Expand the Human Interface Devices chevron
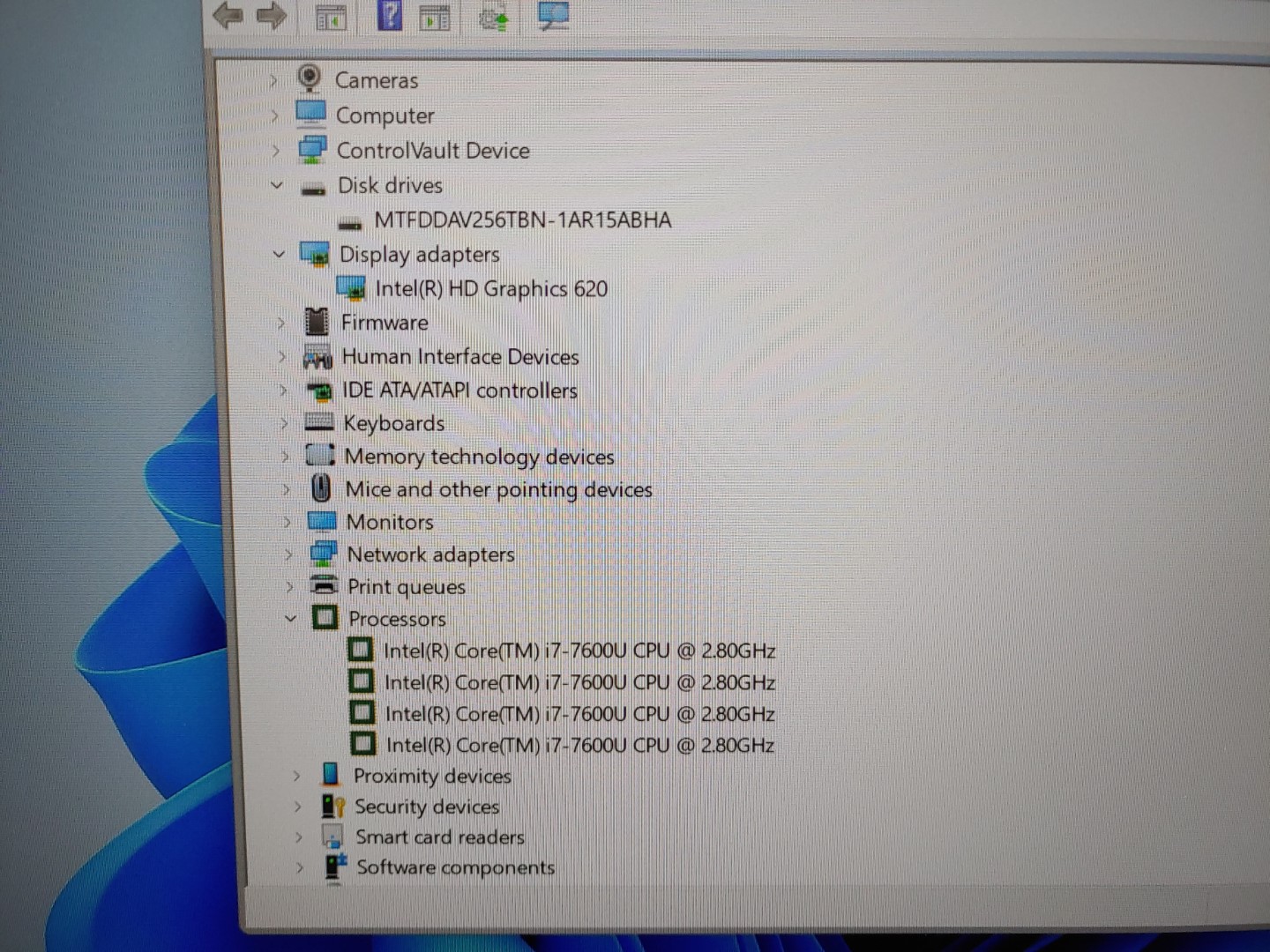Viewport: 1270px width, 952px height. click(281, 357)
